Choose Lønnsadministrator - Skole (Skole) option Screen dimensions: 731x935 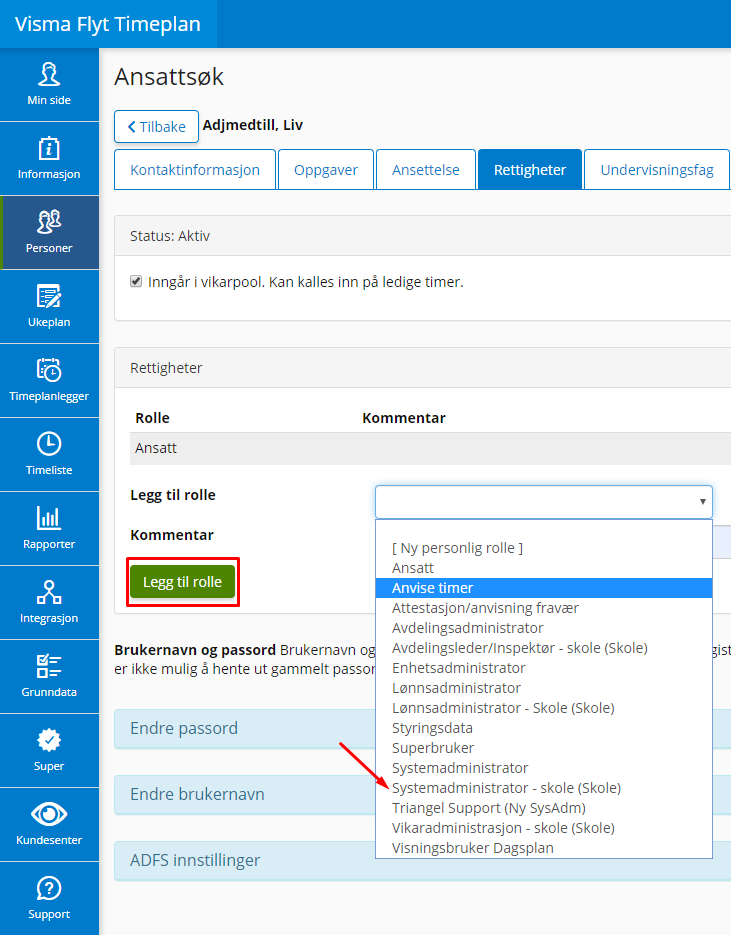[x=544, y=708]
